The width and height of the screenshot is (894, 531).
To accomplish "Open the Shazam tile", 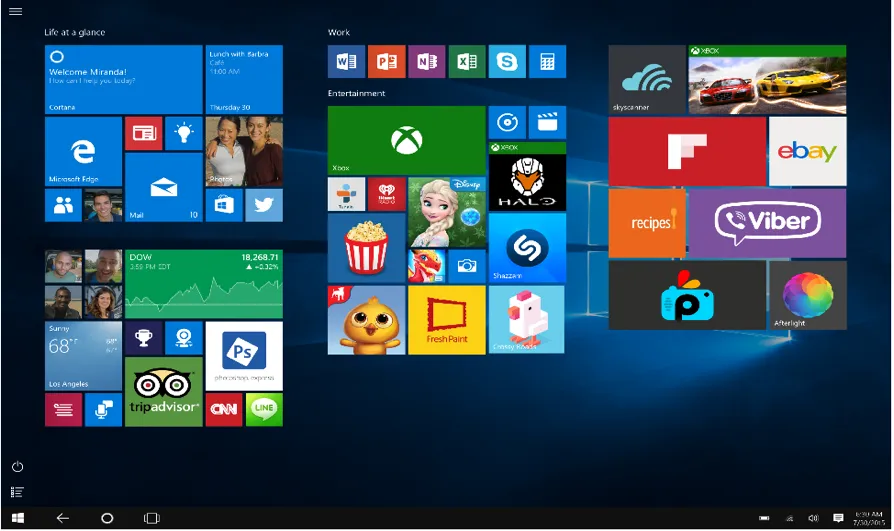I will click(527, 248).
